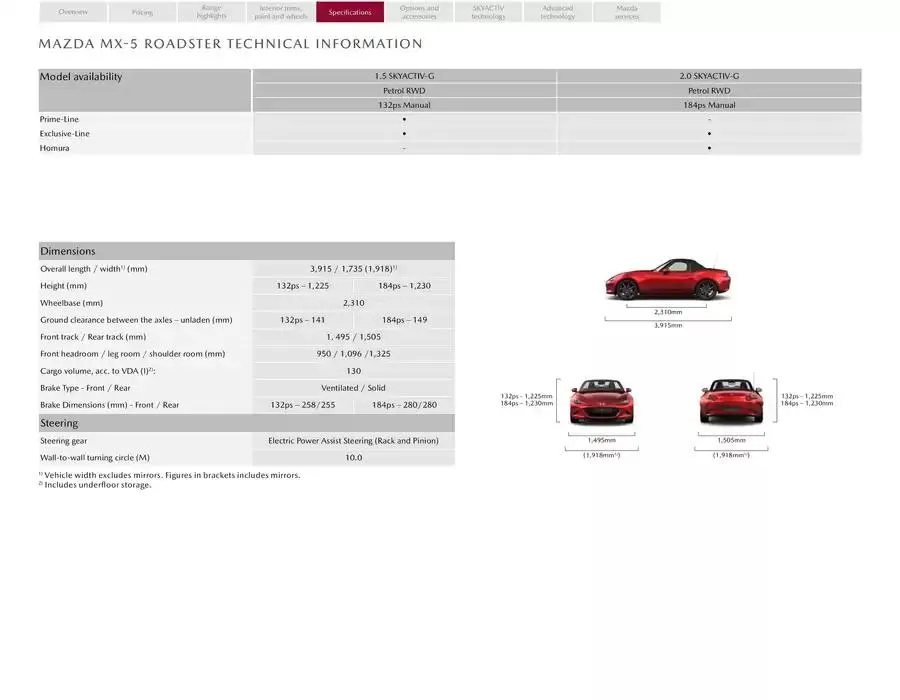Open Options and accessories tab
The width and height of the screenshot is (900, 700).
[x=419, y=12]
